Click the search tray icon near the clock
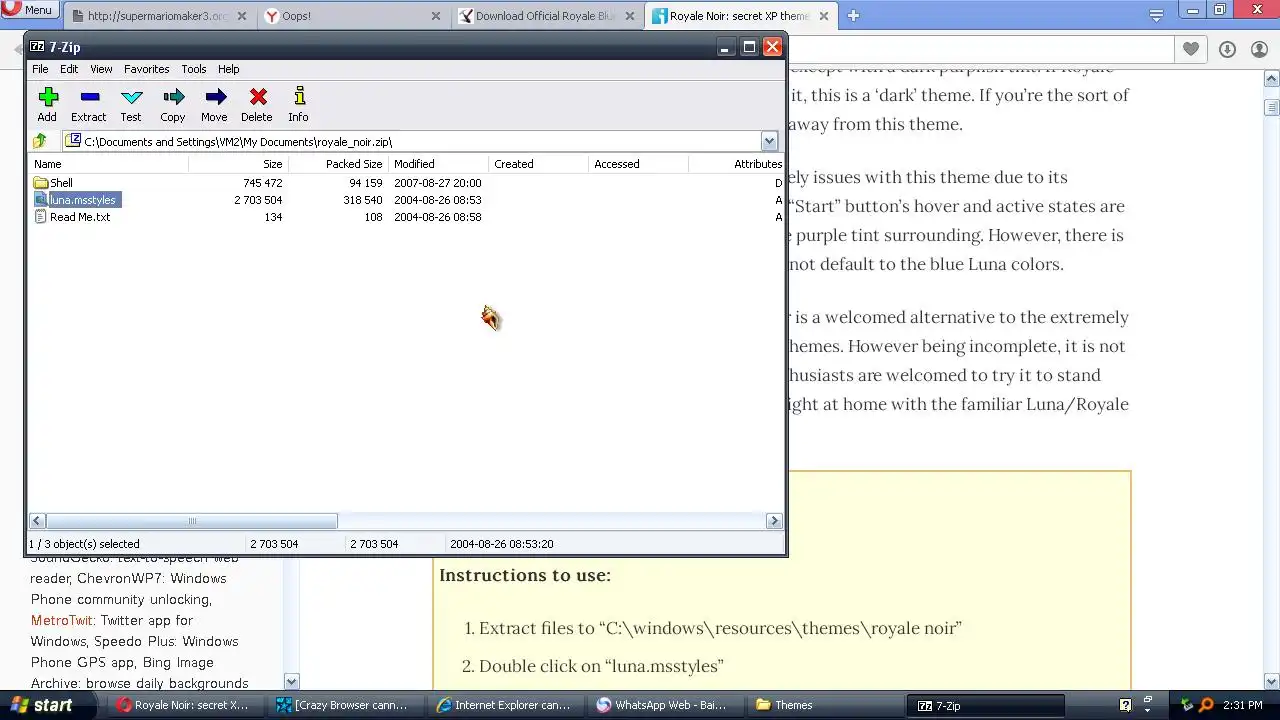1280x720 pixels. (1207, 705)
